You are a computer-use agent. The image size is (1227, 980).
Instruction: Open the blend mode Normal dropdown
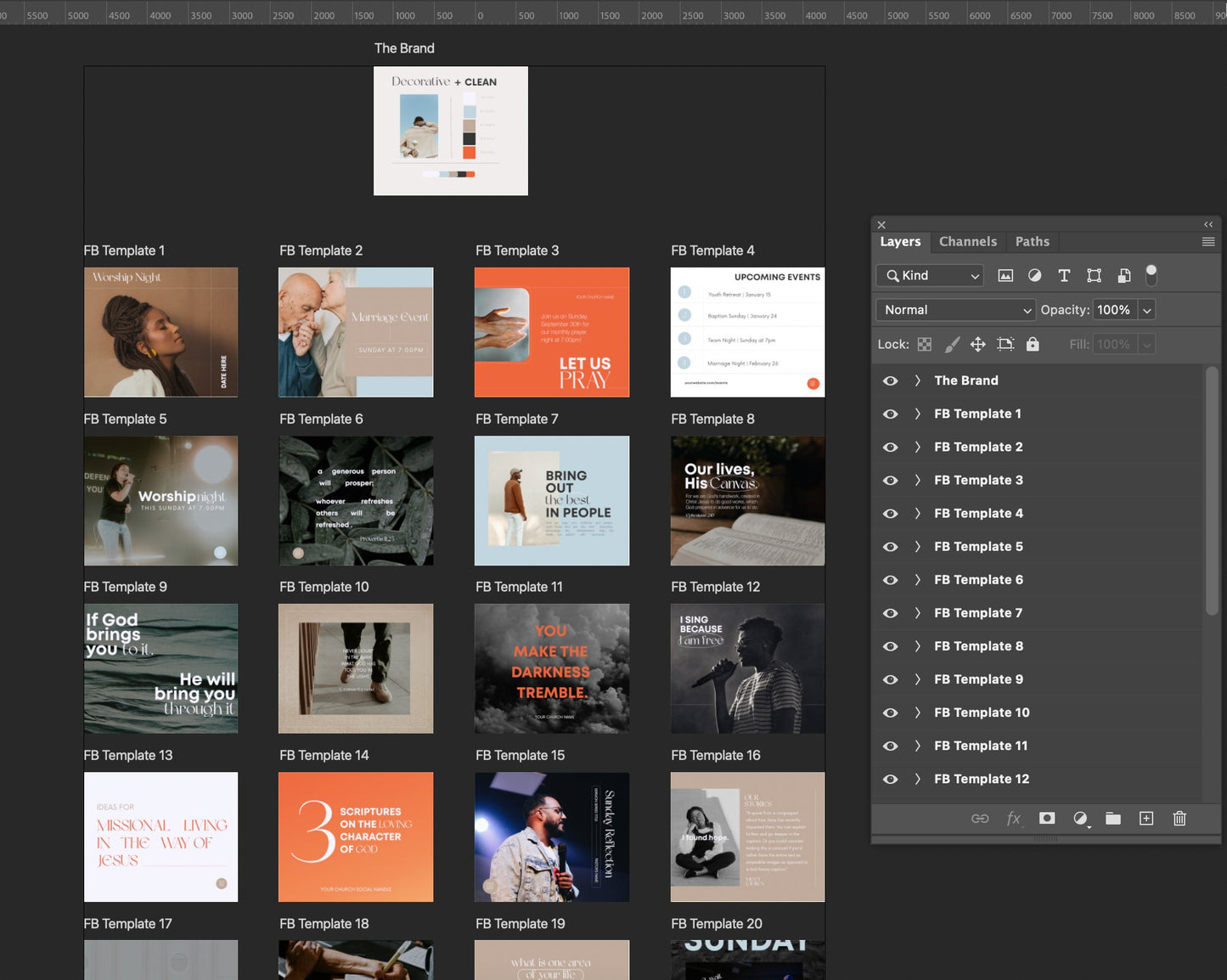(x=955, y=310)
